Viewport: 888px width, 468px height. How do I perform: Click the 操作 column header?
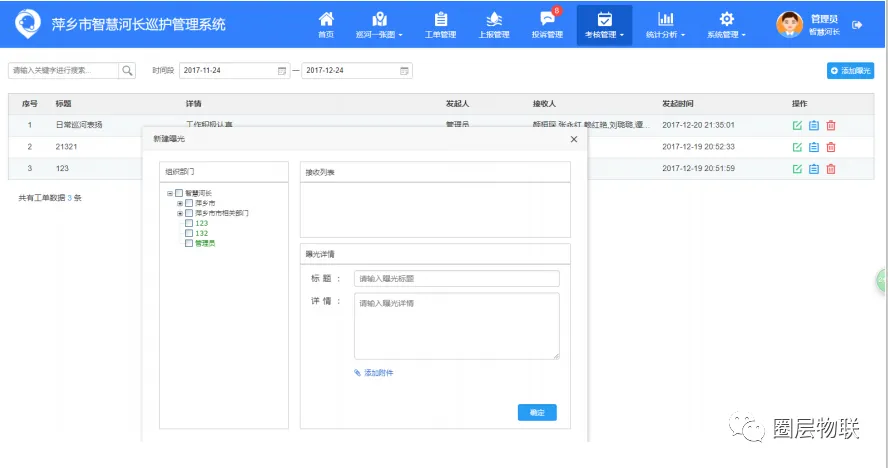800,104
